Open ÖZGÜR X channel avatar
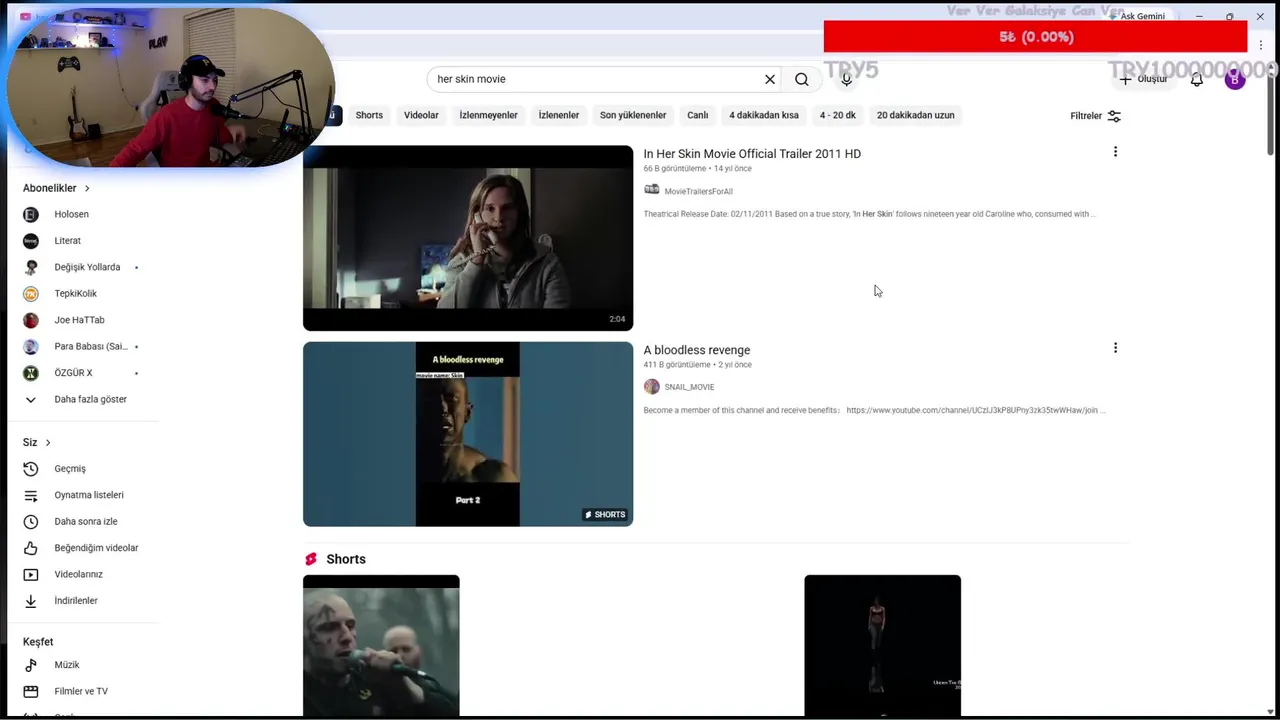The height and width of the screenshot is (720, 1280). (x=31, y=373)
